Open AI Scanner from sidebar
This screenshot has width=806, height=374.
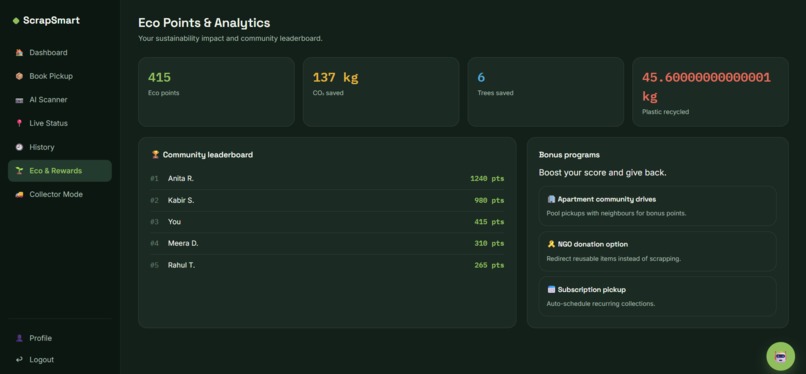click(x=60, y=100)
